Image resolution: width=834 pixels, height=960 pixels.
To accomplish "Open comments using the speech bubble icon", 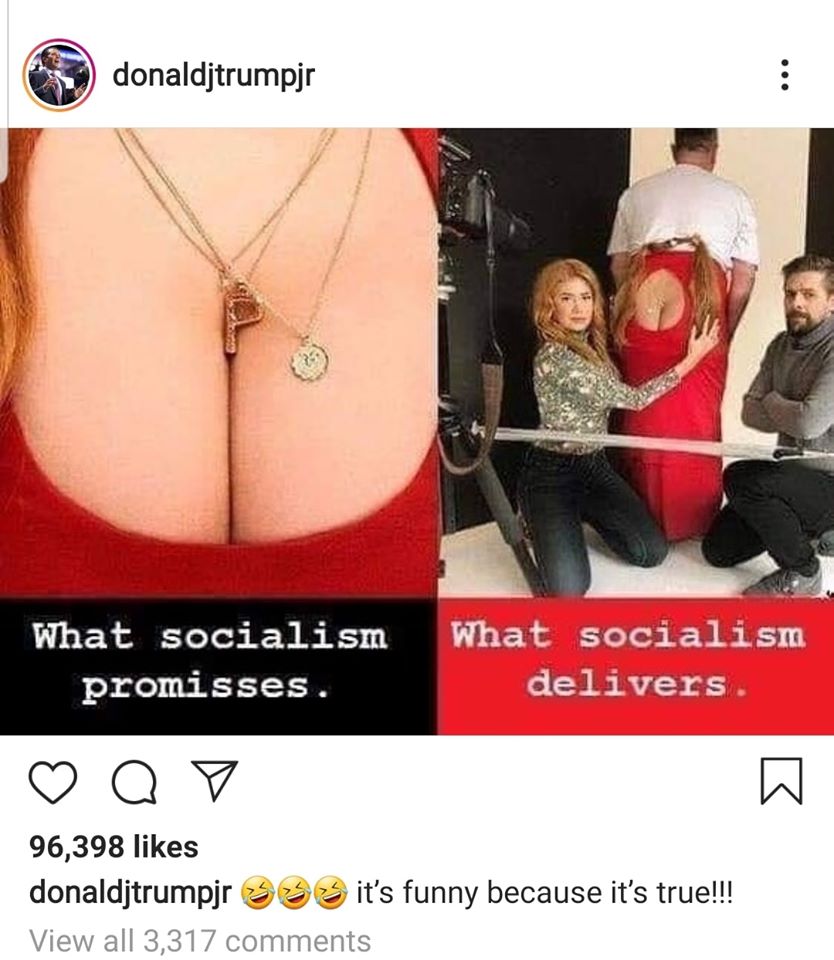I will pos(134,782).
